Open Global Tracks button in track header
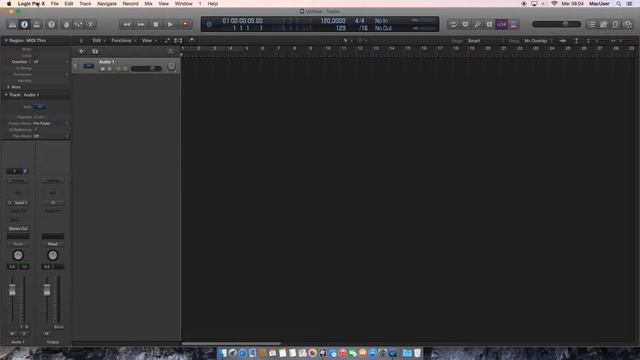Viewport: 640px width, 360px height. [171, 51]
